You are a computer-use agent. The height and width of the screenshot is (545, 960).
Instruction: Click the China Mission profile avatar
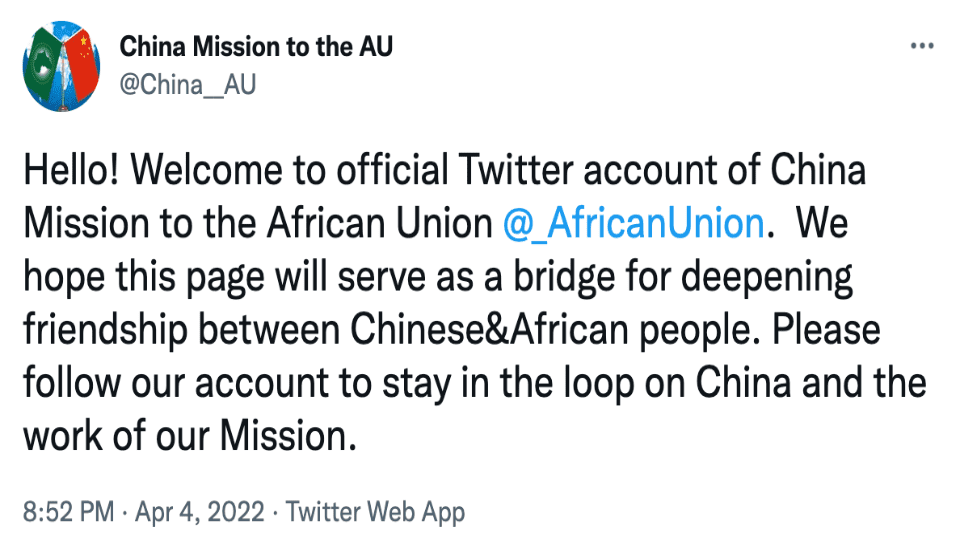(61, 66)
